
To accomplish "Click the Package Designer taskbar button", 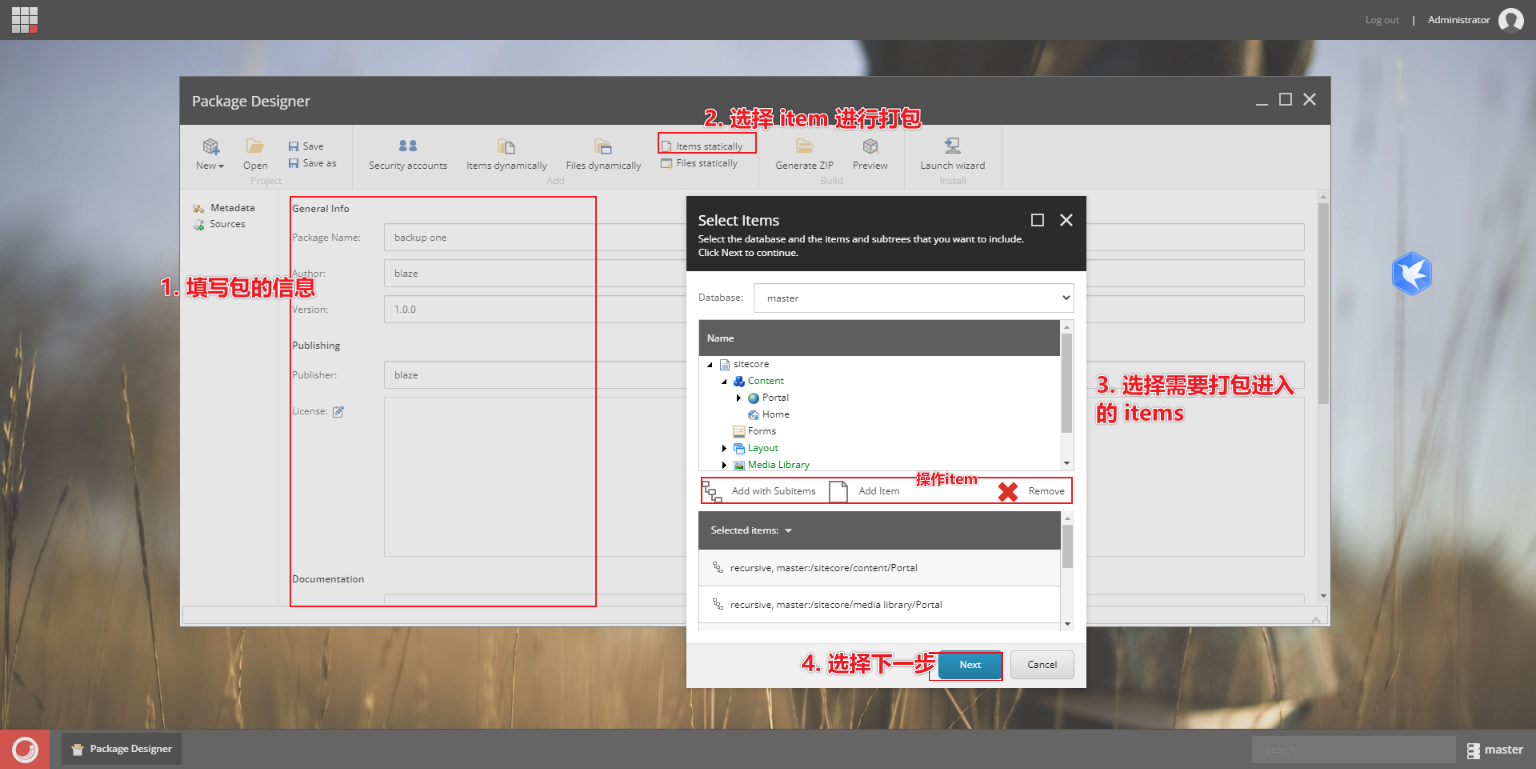I will click(x=122, y=749).
